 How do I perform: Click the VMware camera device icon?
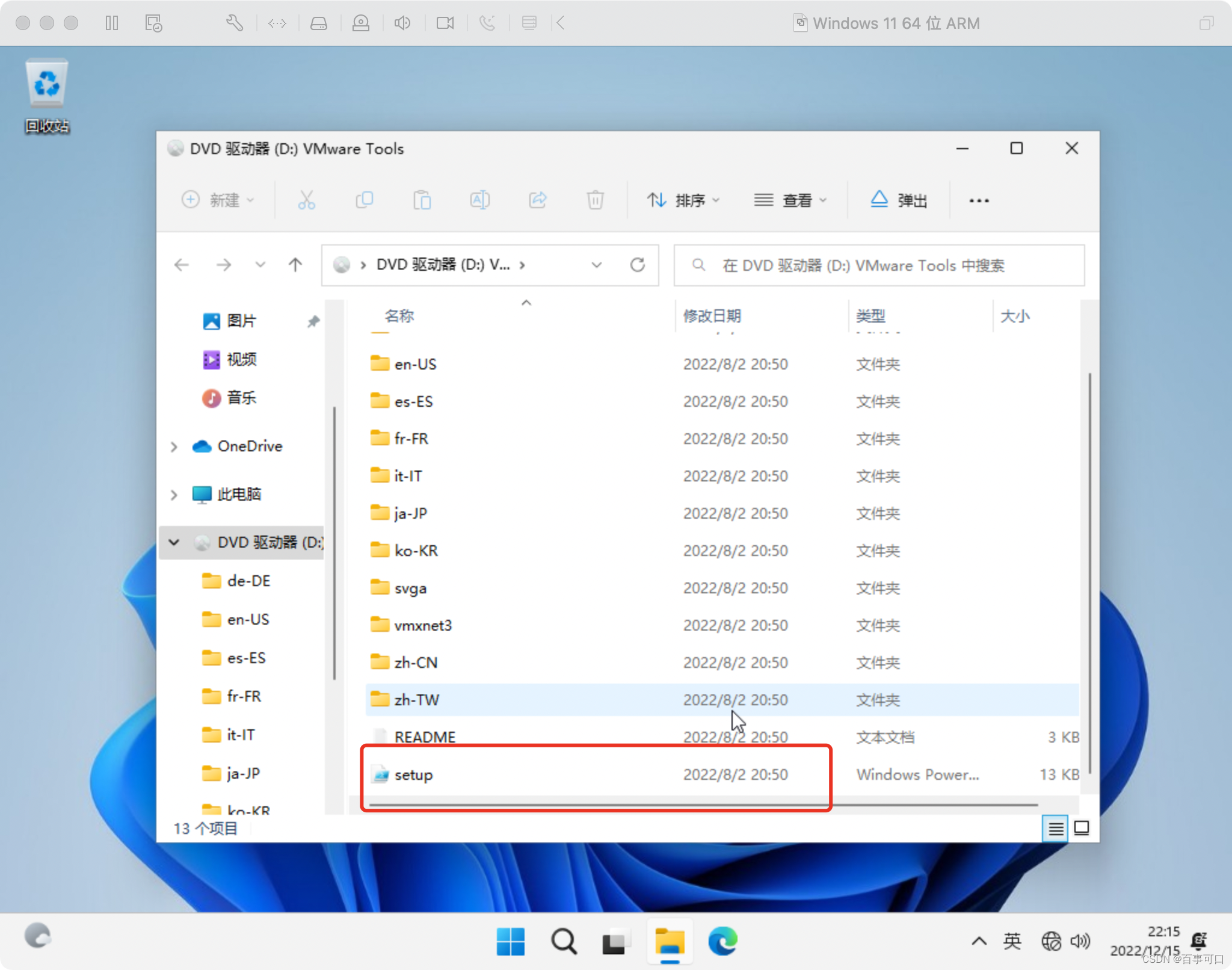[445, 23]
